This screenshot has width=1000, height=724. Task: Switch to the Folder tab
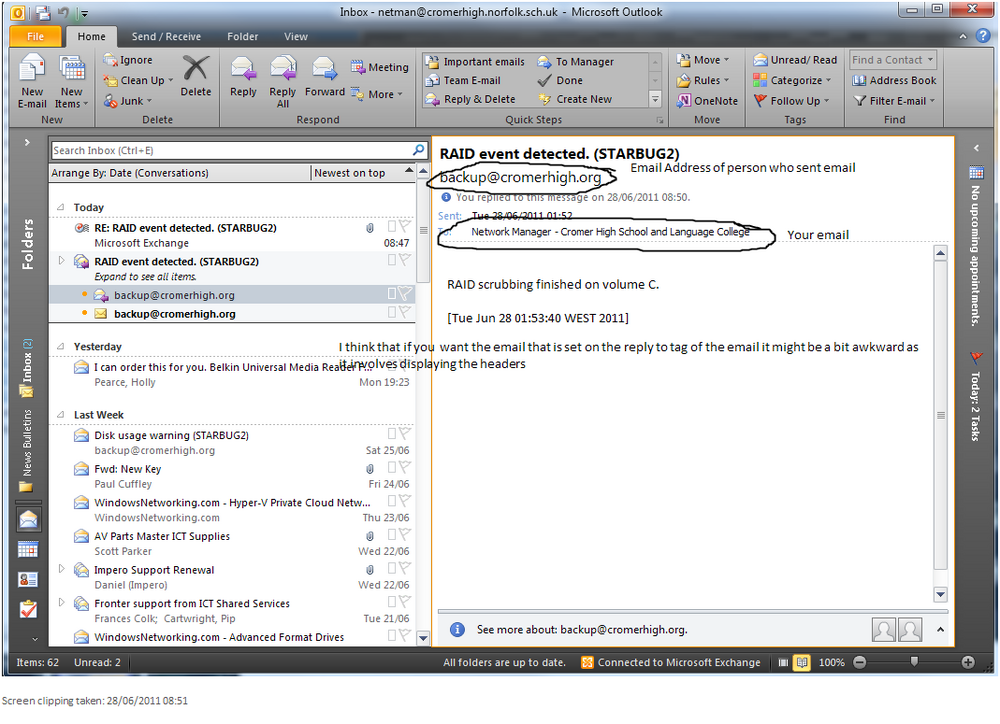coord(242,36)
